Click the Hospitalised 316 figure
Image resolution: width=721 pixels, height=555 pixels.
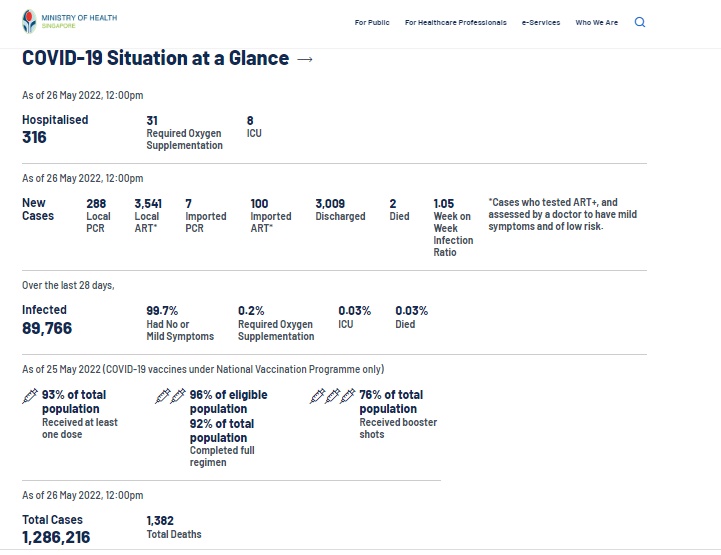(x=35, y=137)
